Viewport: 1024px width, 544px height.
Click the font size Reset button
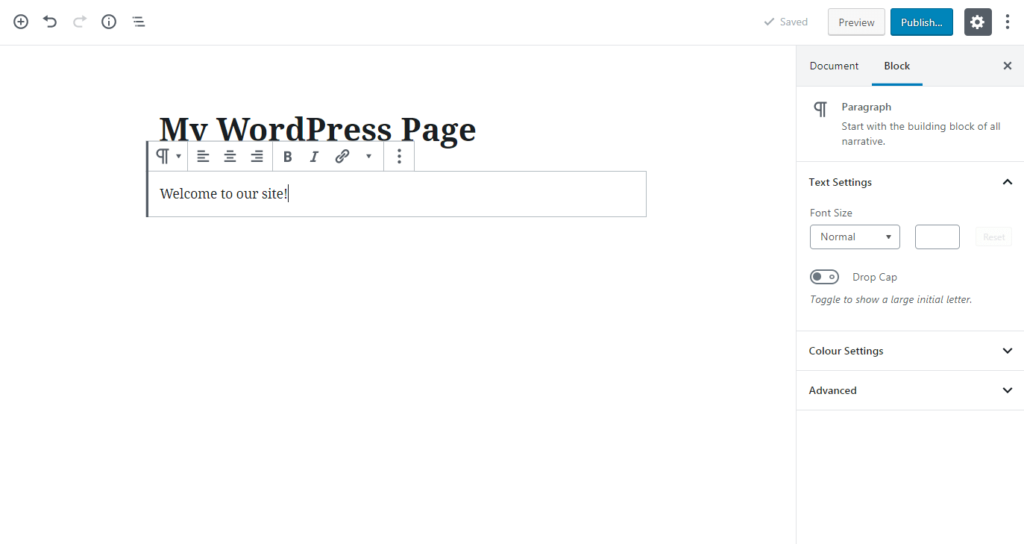[x=994, y=237]
